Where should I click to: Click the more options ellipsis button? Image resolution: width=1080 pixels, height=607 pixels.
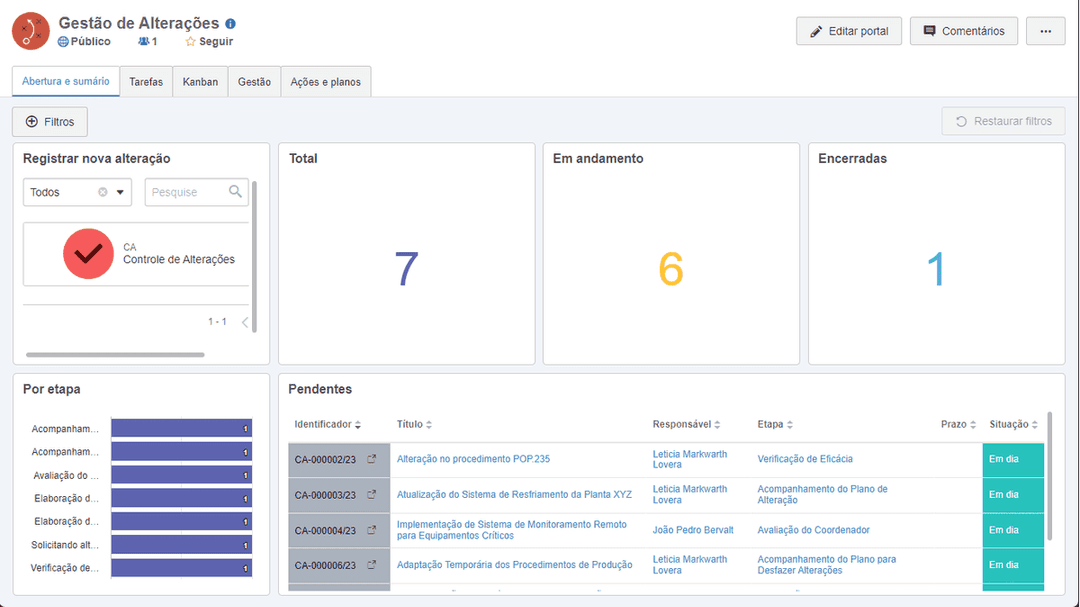click(x=1046, y=31)
